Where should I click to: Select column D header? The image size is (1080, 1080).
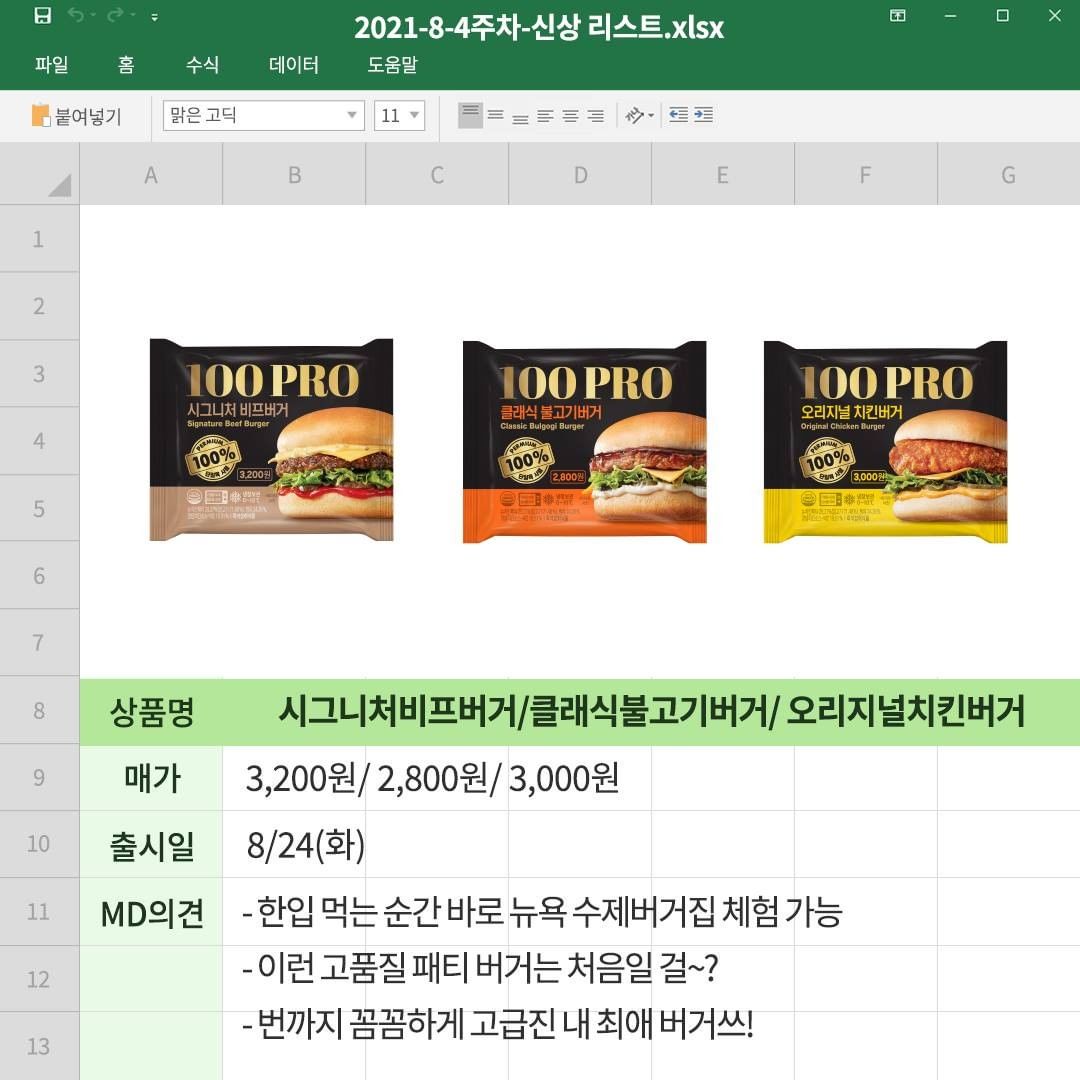click(x=580, y=174)
